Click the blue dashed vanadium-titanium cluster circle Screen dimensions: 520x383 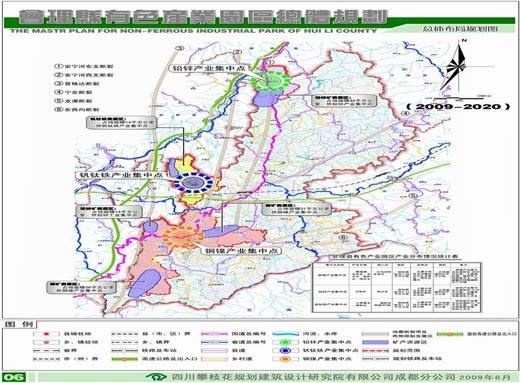coord(194,183)
